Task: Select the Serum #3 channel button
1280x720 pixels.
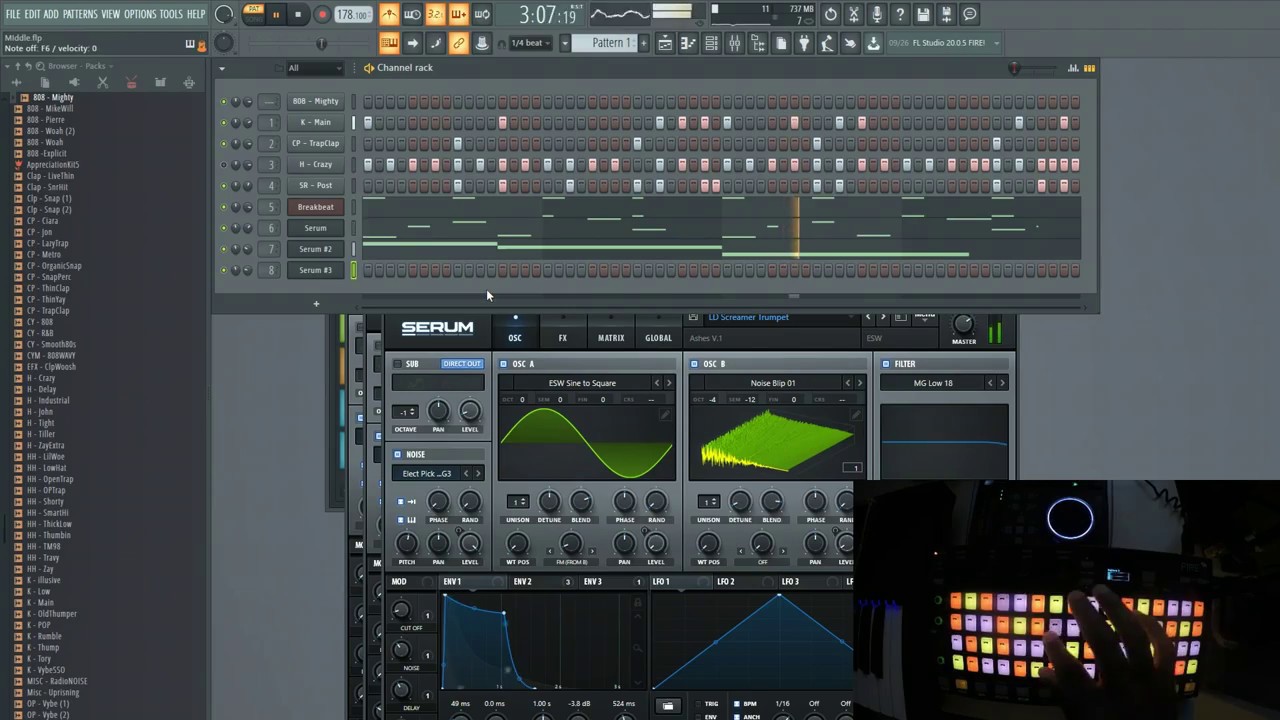Action: [x=315, y=270]
